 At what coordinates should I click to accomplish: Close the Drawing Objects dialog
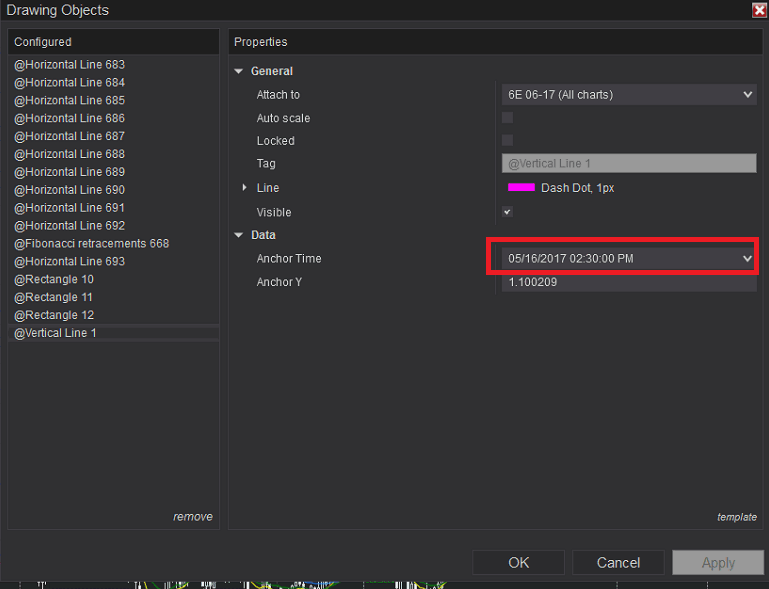click(x=760, y=10)
